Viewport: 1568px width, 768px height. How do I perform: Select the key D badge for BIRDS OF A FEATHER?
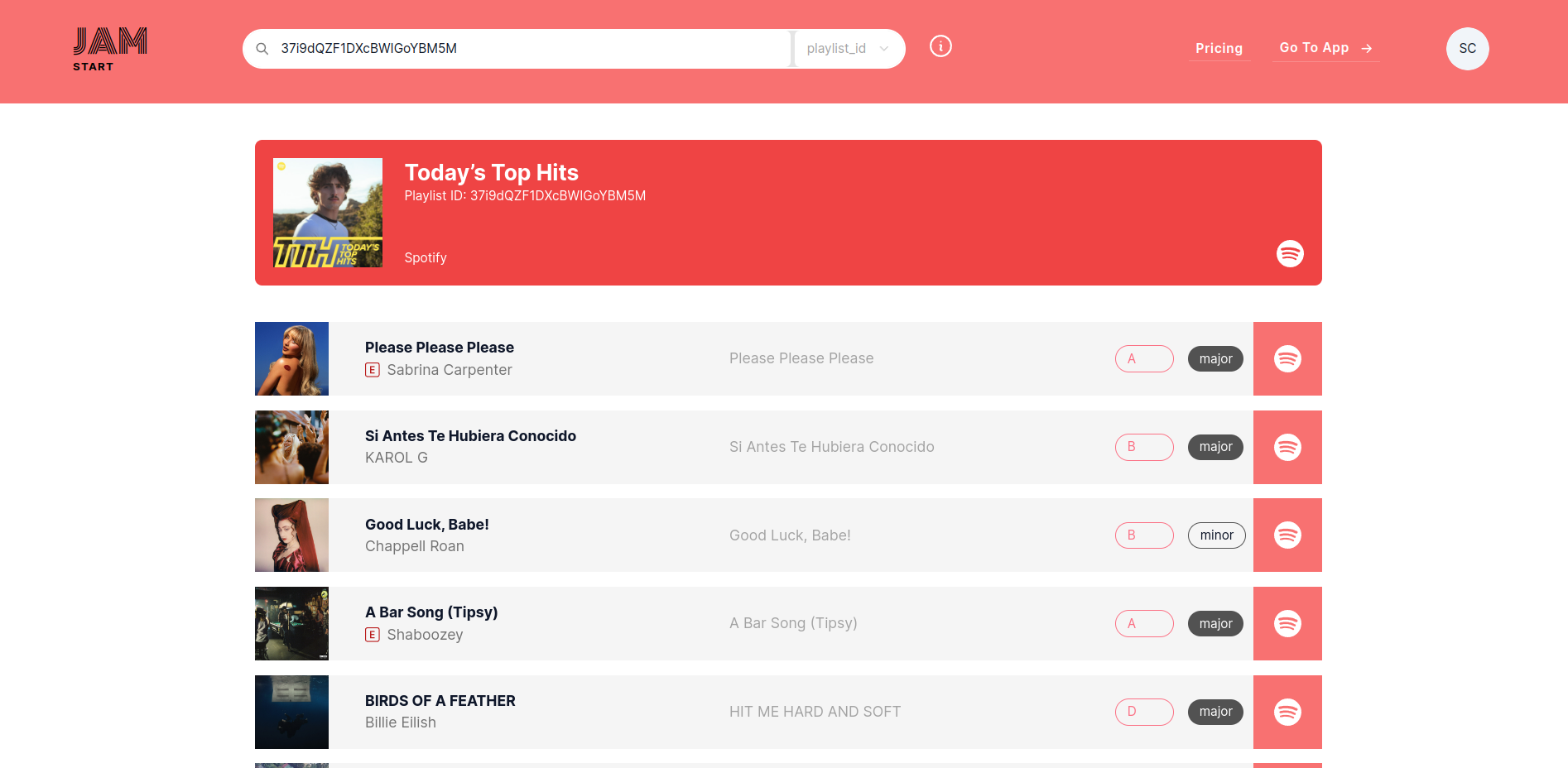tap(1143, 713)
